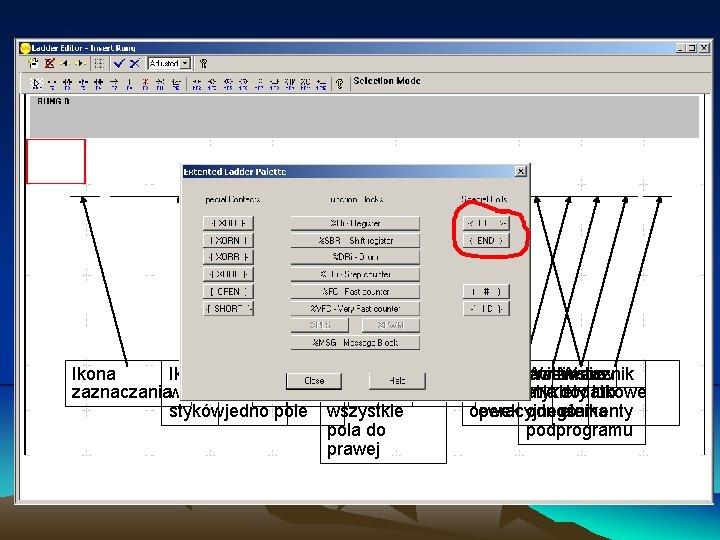Accept the rung with blue checkmark
This screenshot has height=540, width=720.
coord(119,63)
